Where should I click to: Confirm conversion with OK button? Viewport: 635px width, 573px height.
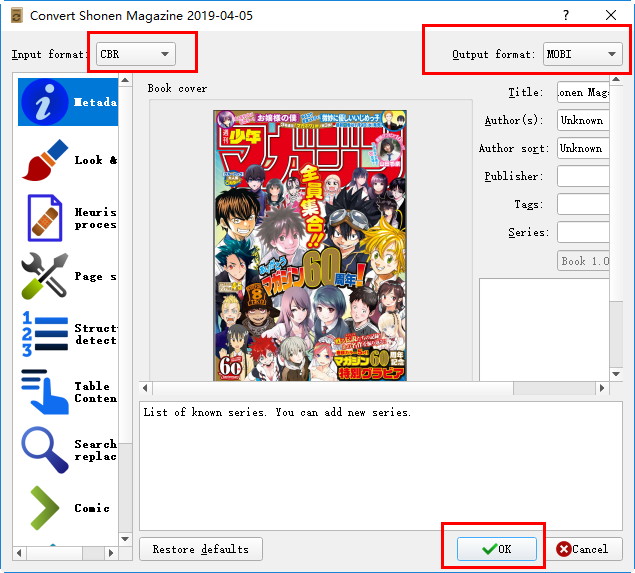click(x=497, y=549)
